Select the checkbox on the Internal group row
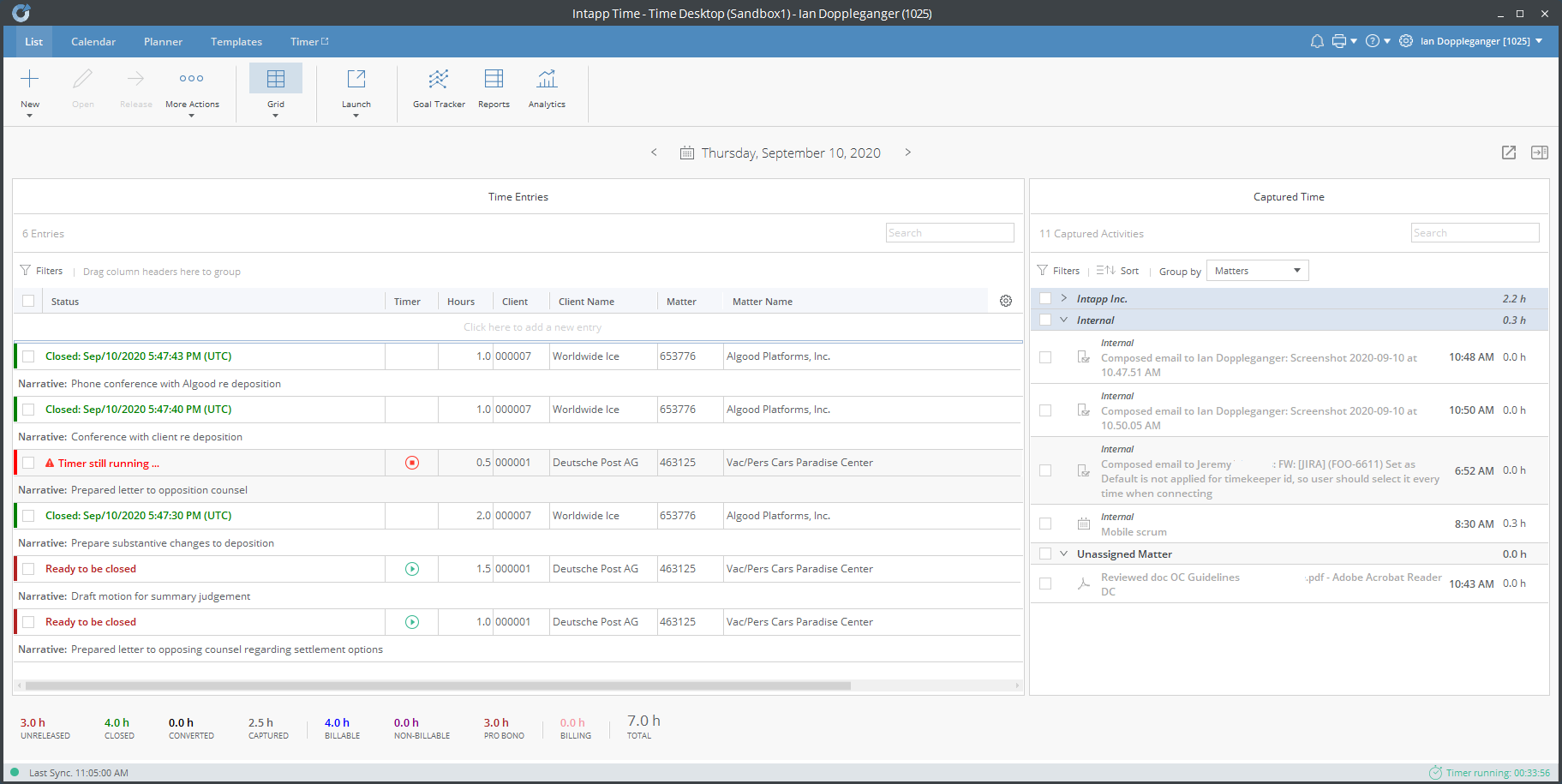 (1045, 319)
